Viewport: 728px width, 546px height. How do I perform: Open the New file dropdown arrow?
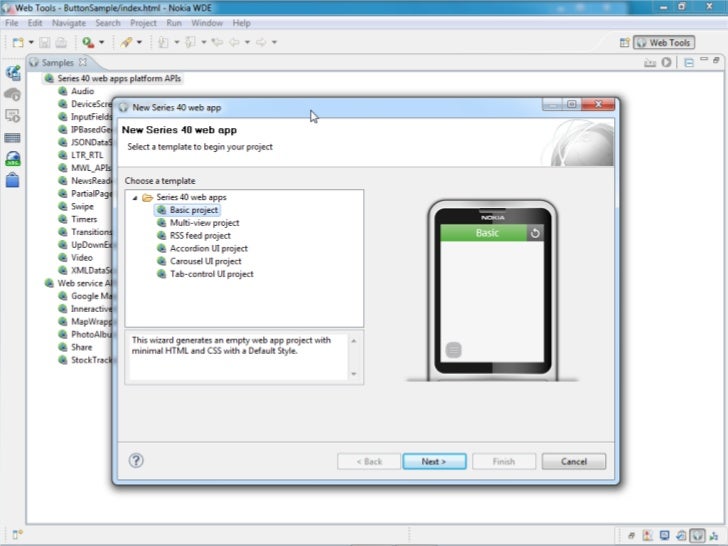[31, 43]
